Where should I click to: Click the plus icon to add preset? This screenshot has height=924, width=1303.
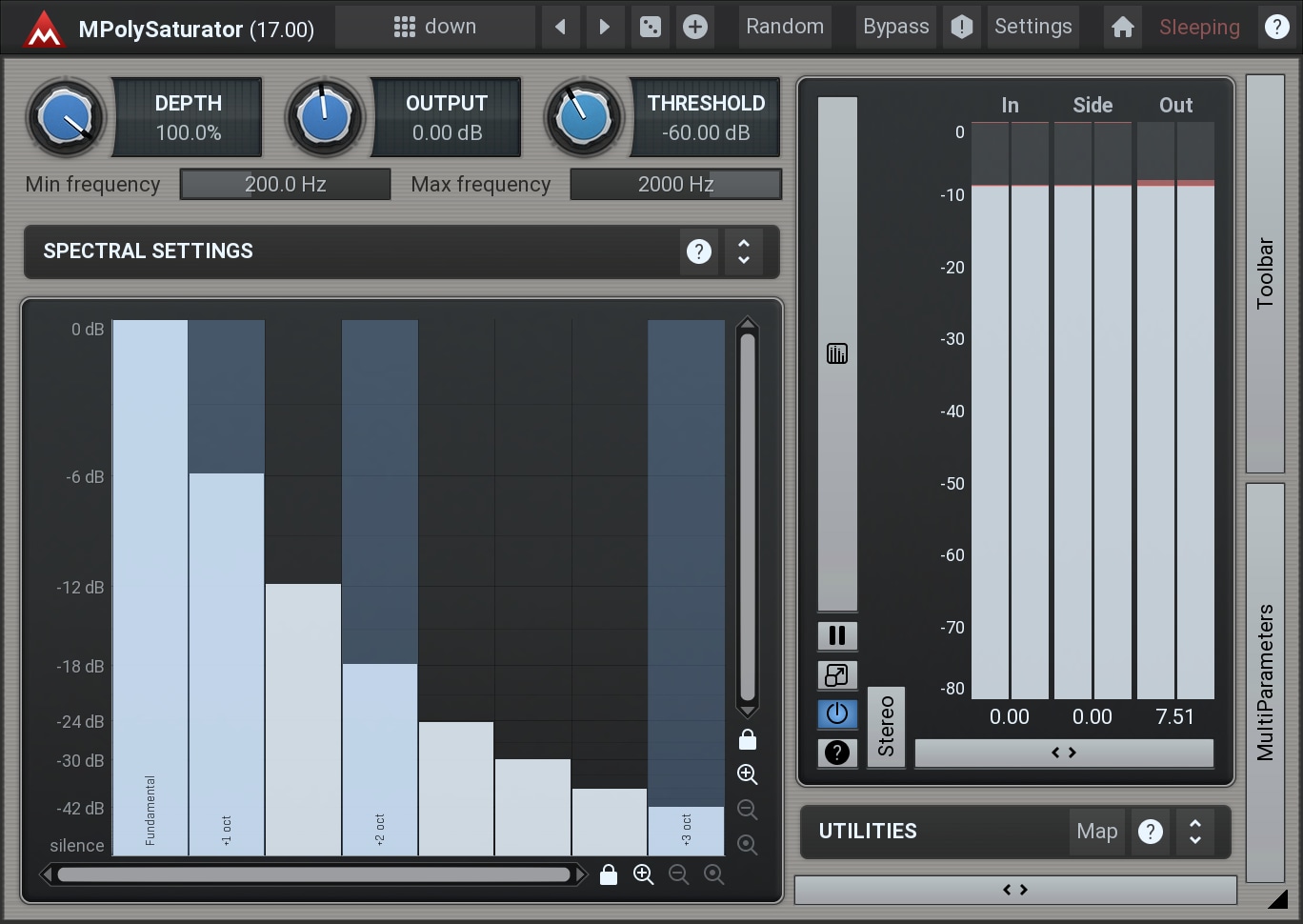(x=695, y=28)
